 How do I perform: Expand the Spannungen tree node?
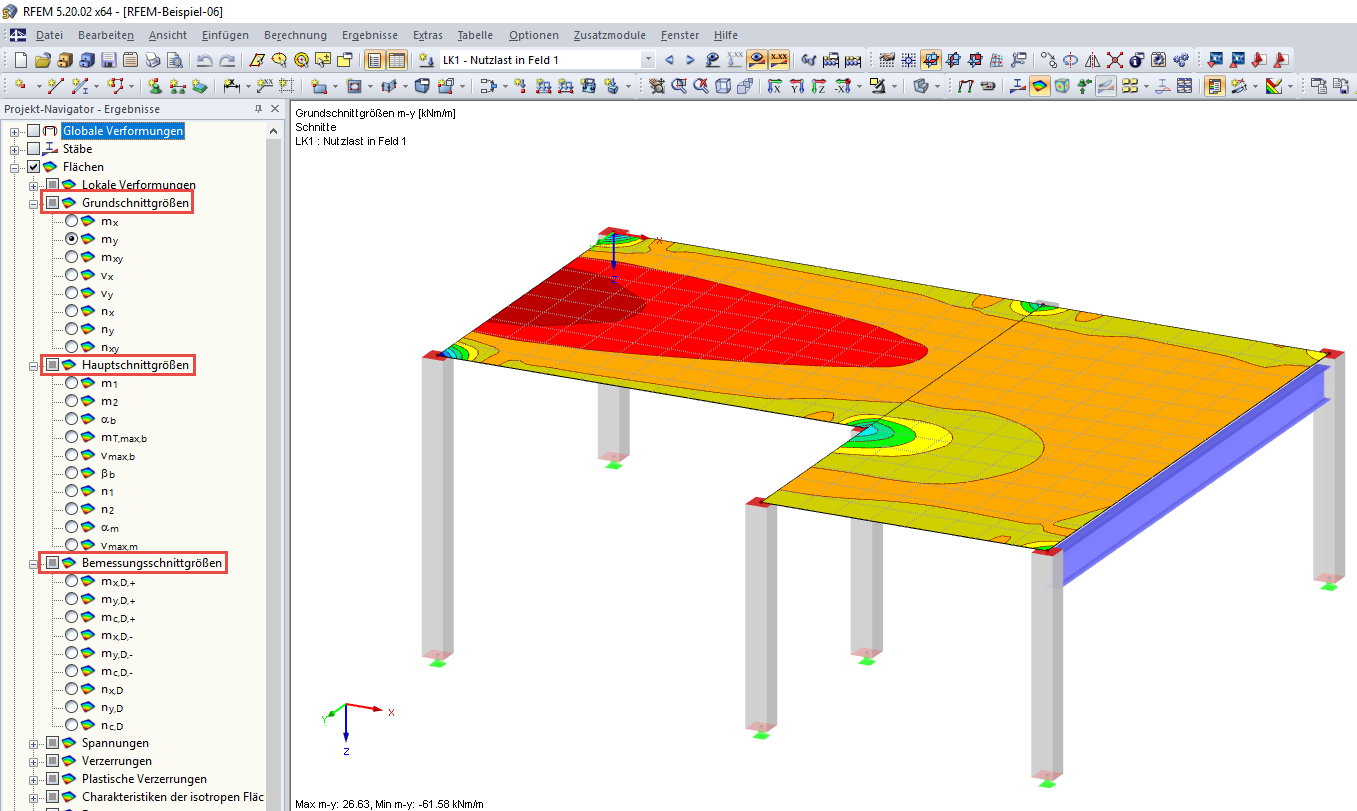32,743
